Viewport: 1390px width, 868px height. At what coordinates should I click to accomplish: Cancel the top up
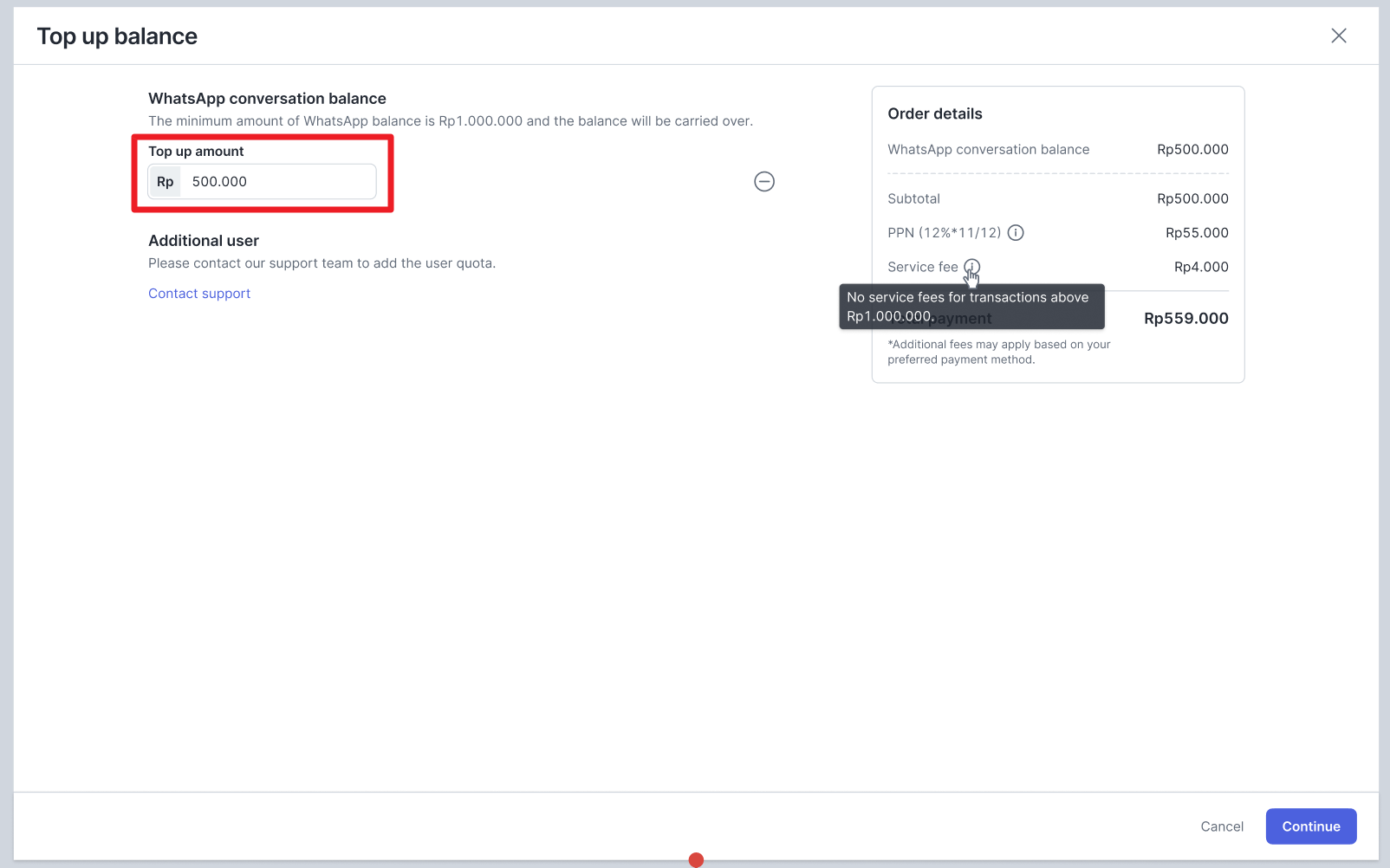[x=1222, y=826]
